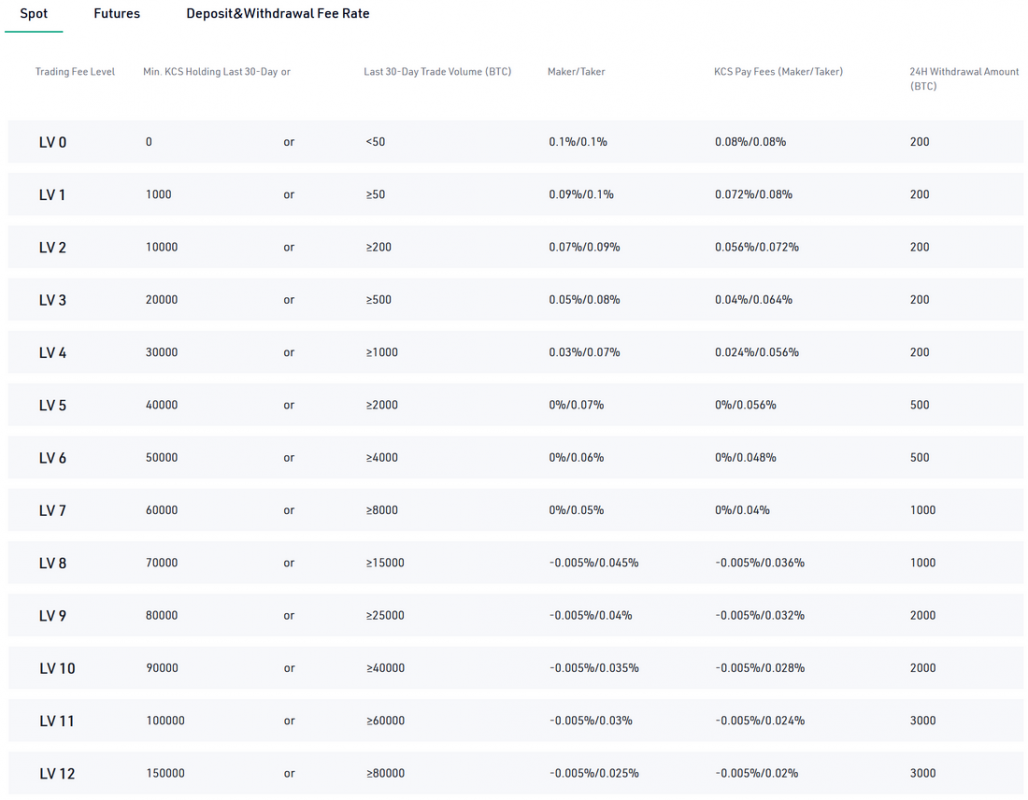Open Deposit&Withdrawal Fee Rate tab

pos(277,14)
